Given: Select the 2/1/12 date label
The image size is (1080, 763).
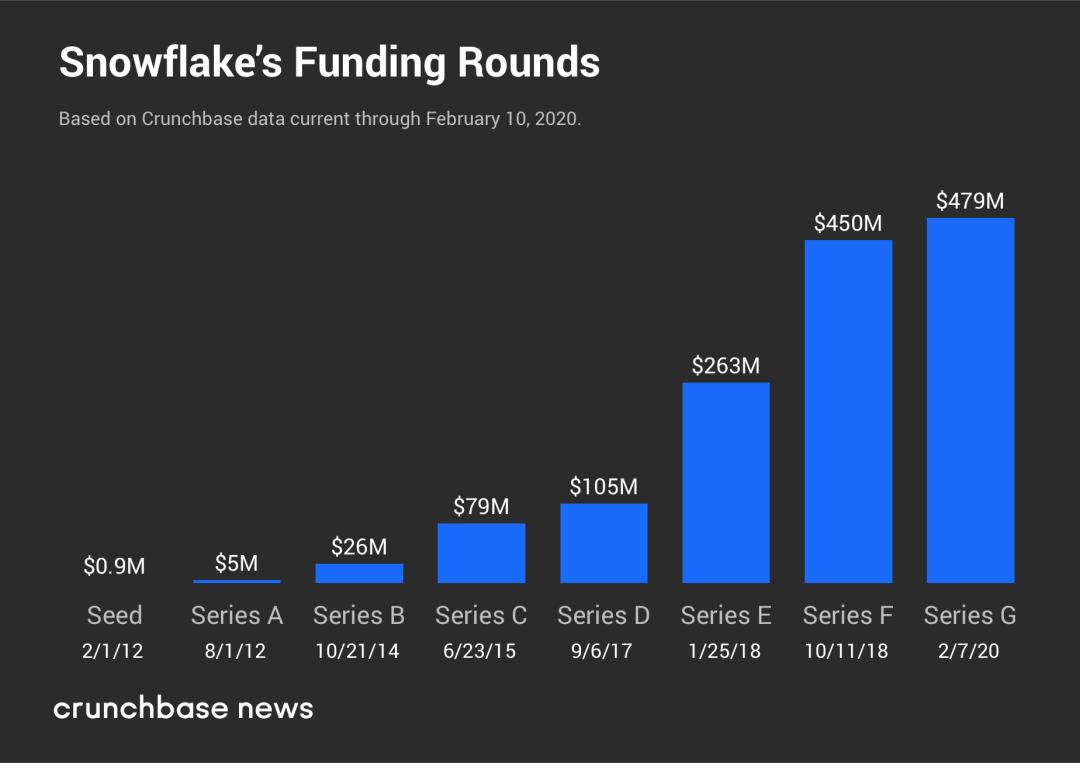Looking at the screenshot, I should point(112,651).
